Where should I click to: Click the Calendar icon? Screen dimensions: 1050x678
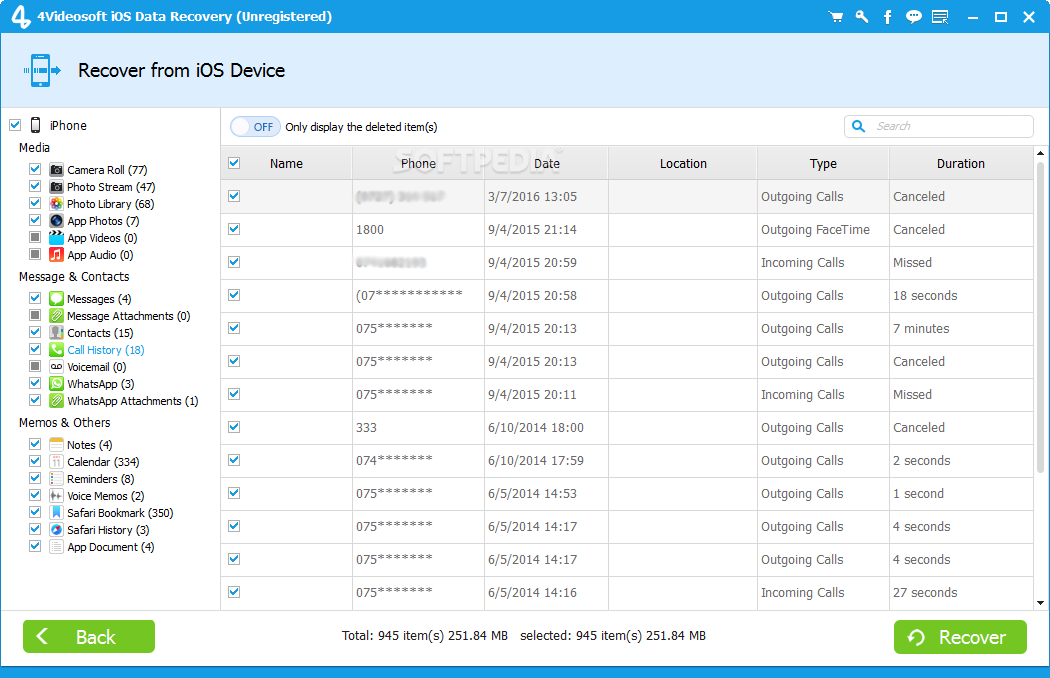(57, 462)
